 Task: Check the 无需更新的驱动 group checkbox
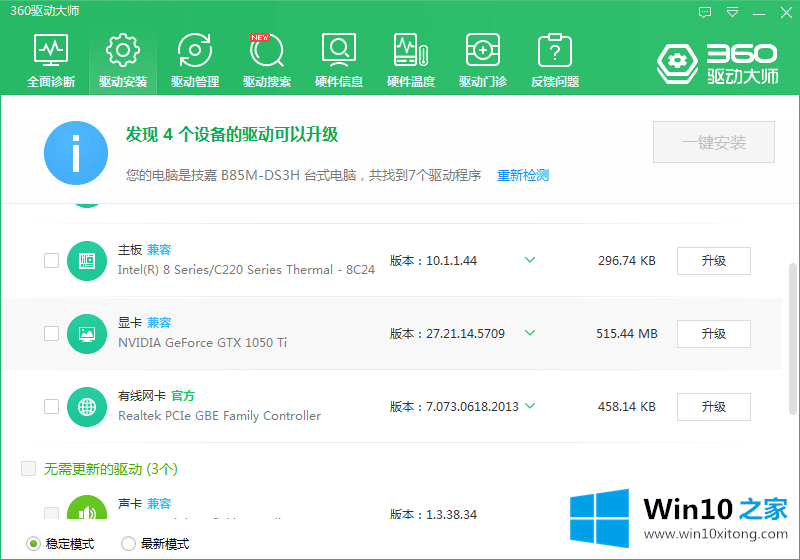(x=29, y=469)
